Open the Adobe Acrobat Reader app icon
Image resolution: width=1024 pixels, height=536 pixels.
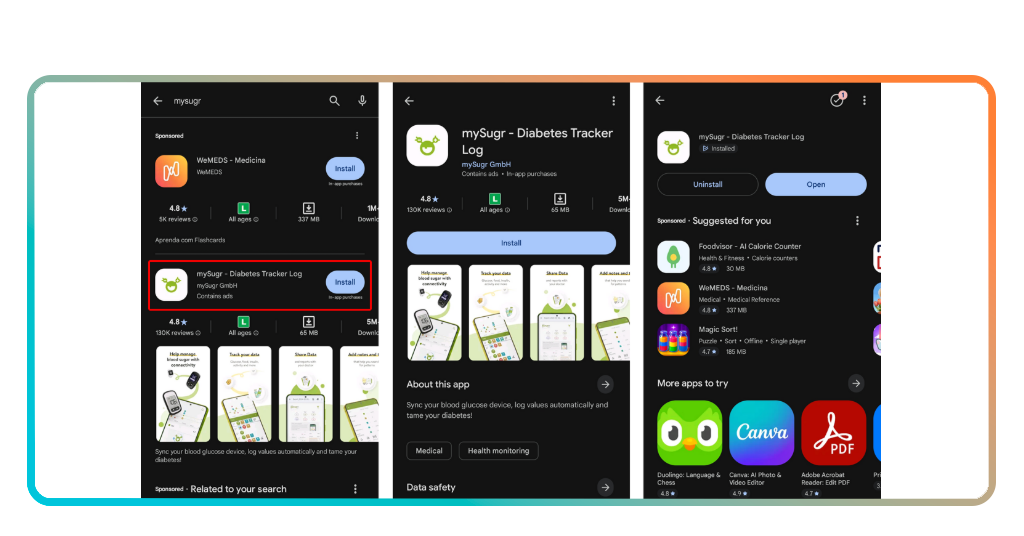click(833, 433)
